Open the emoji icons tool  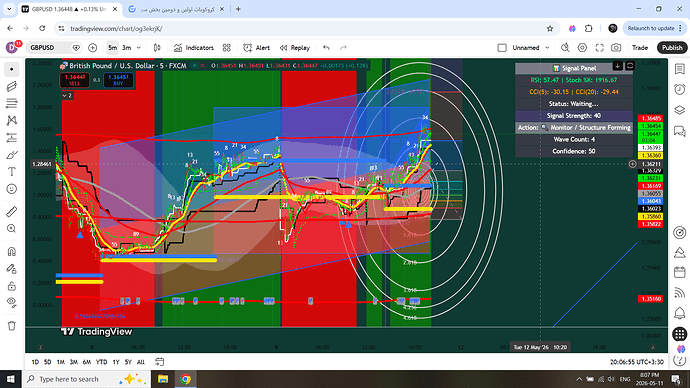click(x=12, y=189)
